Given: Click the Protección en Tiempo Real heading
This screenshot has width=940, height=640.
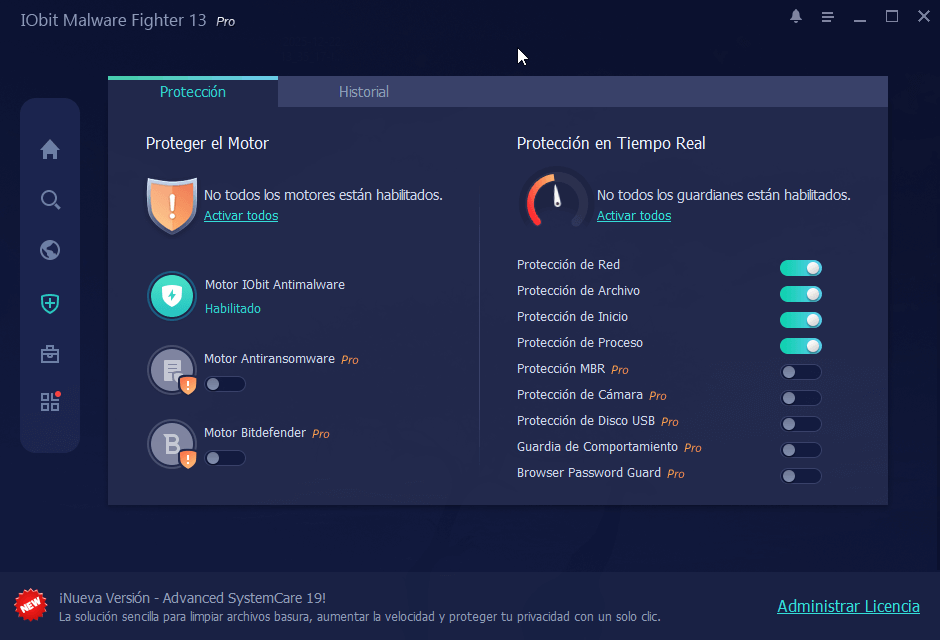Looking at the screenshot, I should point(611,144).
